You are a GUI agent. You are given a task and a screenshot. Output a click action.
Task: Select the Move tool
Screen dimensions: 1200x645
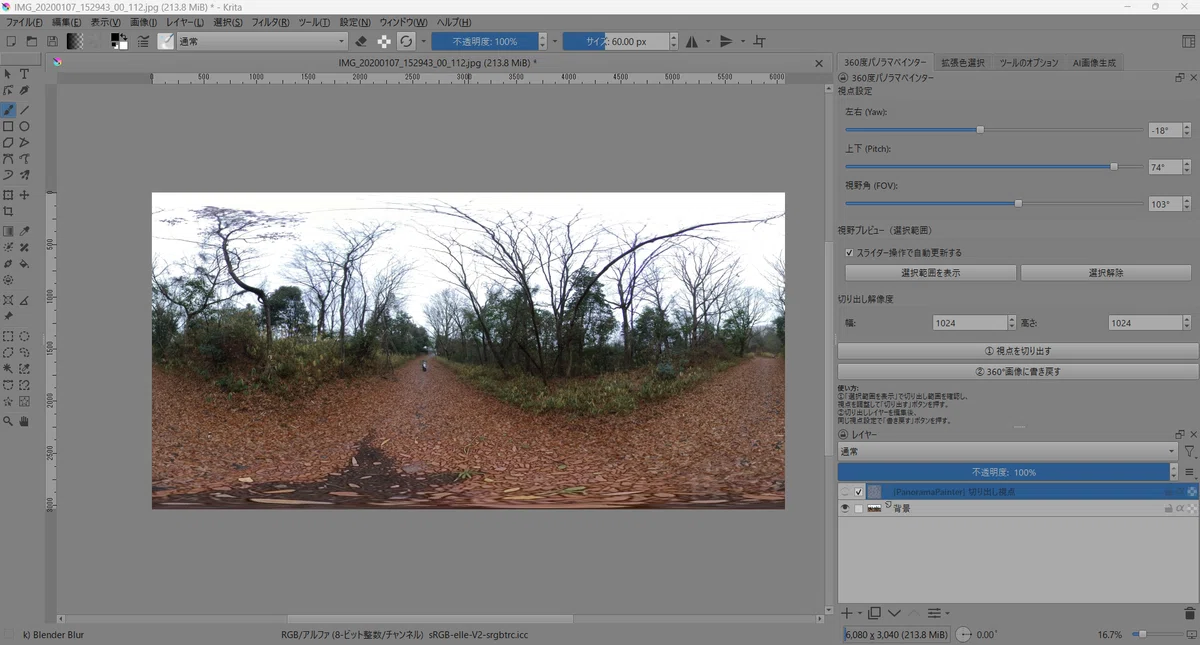(x=24, y=195)
